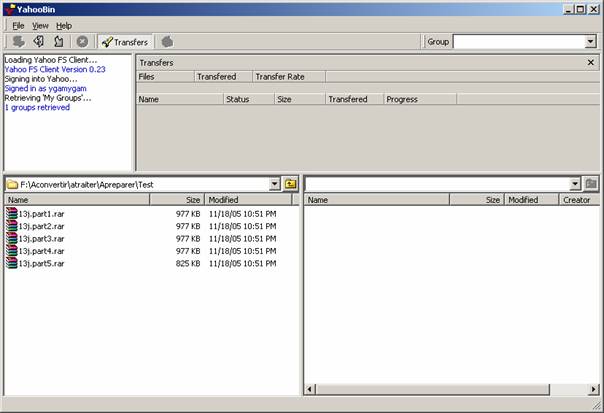Click the greyed-out connect icon in toolbar
604x413 pixels.
pyautogui.click(x=18, y=41)
